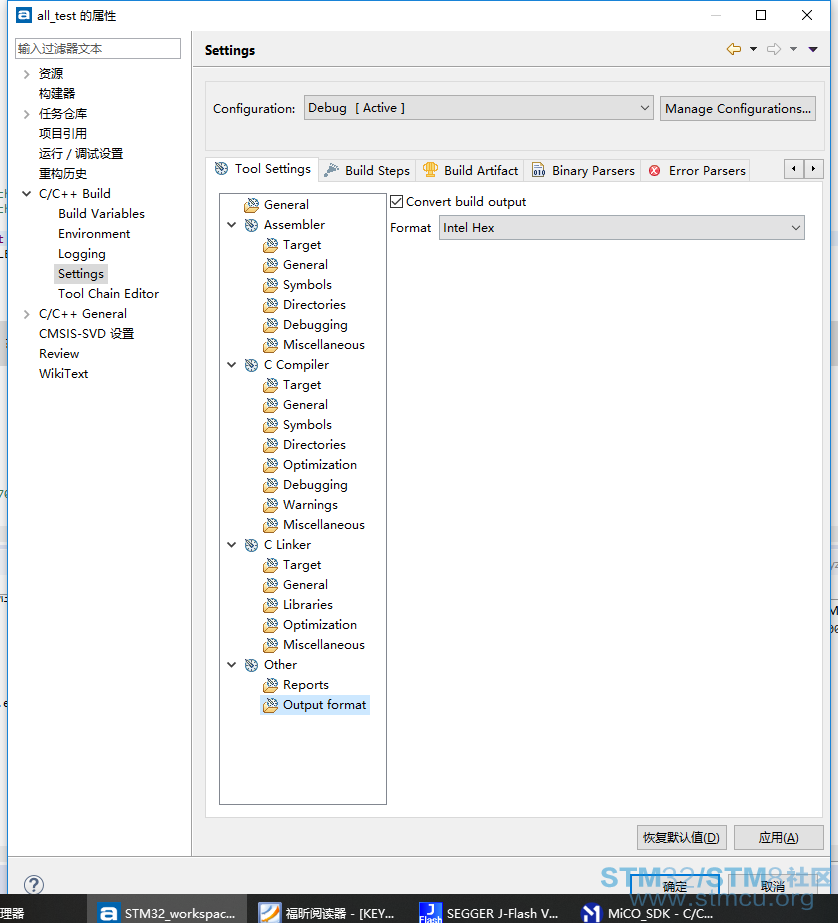The height and width of the screenshot is (923, 838).
Task: Click the C Compiler tool icon
Action: pos(251,365)
